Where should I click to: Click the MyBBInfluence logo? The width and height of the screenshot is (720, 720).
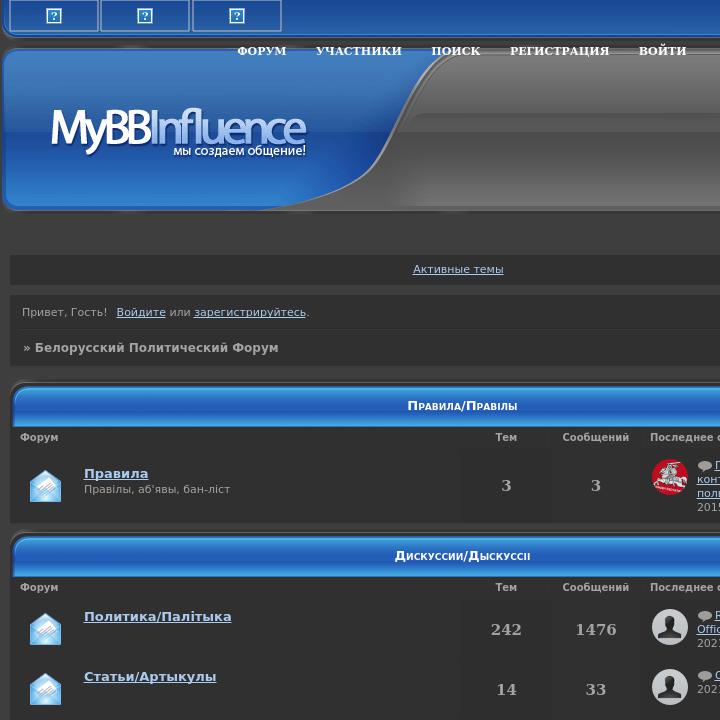tap(178, 132)
